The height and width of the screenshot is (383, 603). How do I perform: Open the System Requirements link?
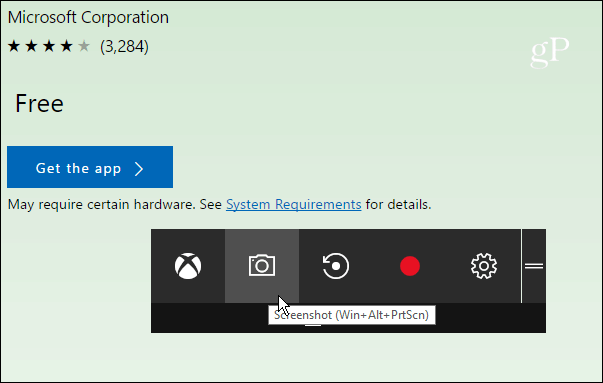point(293,204)
